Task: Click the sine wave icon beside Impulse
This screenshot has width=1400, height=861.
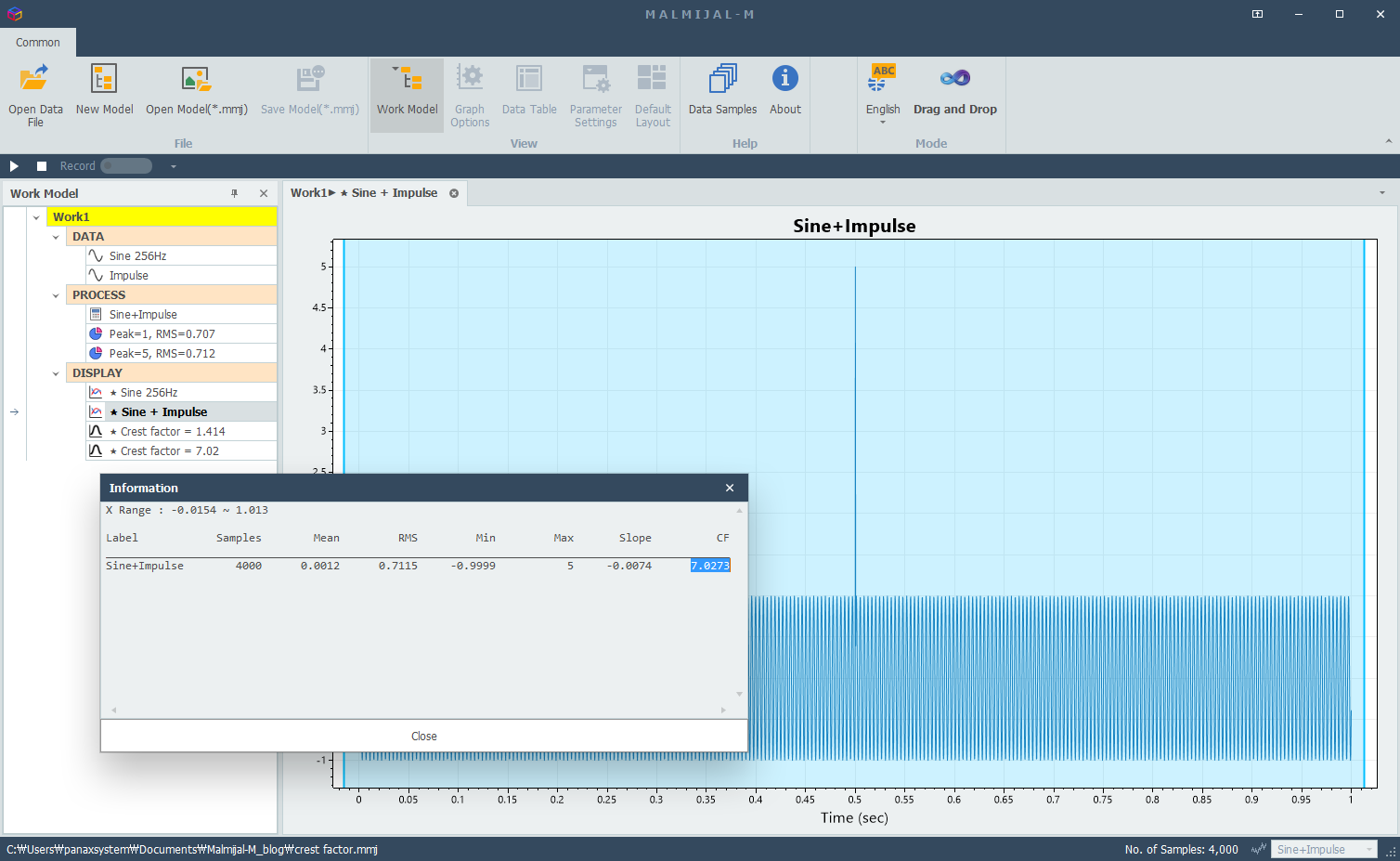Action: (96, 276)
